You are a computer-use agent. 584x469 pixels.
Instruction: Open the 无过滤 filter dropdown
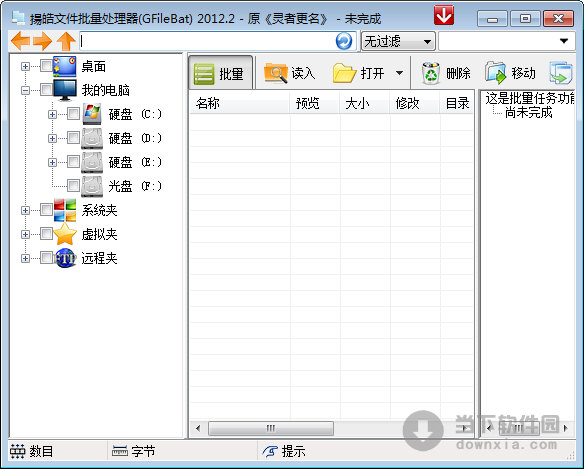click(398, 41)
